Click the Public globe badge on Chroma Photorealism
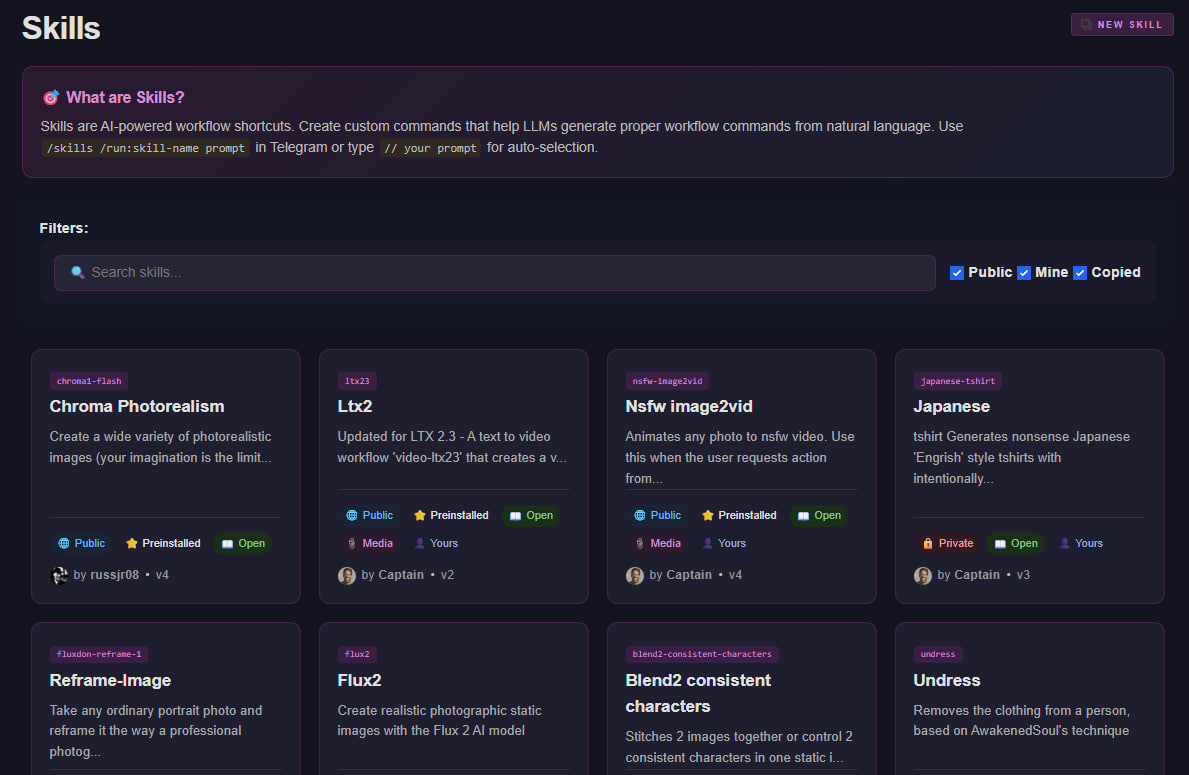The width and height of the screenshot is (1189, 775). [81, 543]
